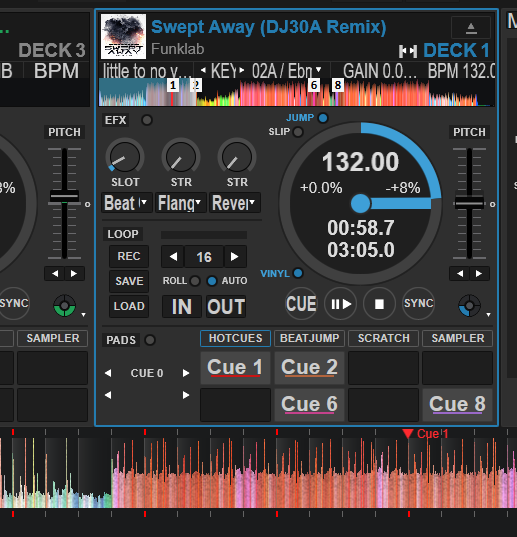Switch pads to the HOTCUES tab
The width and height of the screenshot is (517, 537).
(x=236, y=338)
